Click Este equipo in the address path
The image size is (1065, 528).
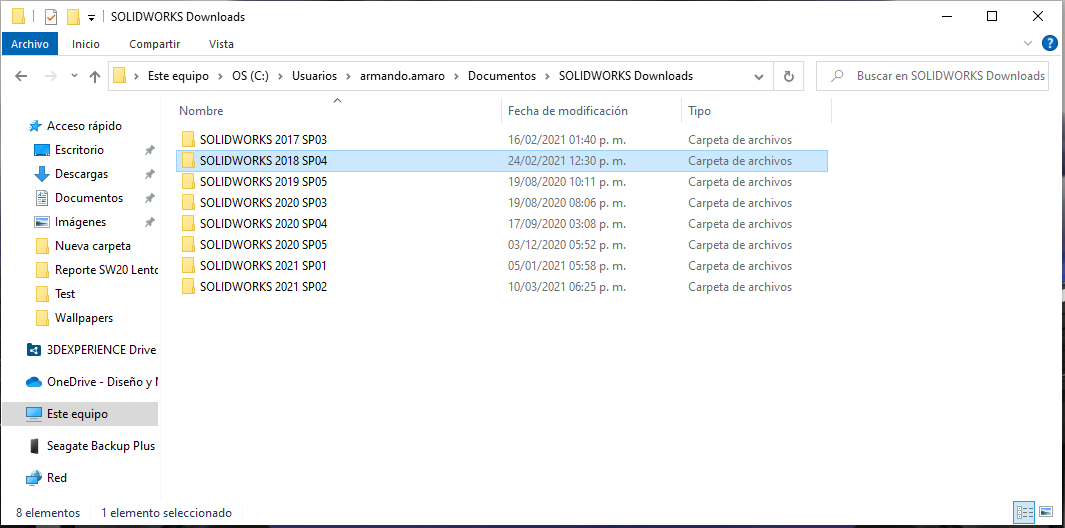click(179, 76)
